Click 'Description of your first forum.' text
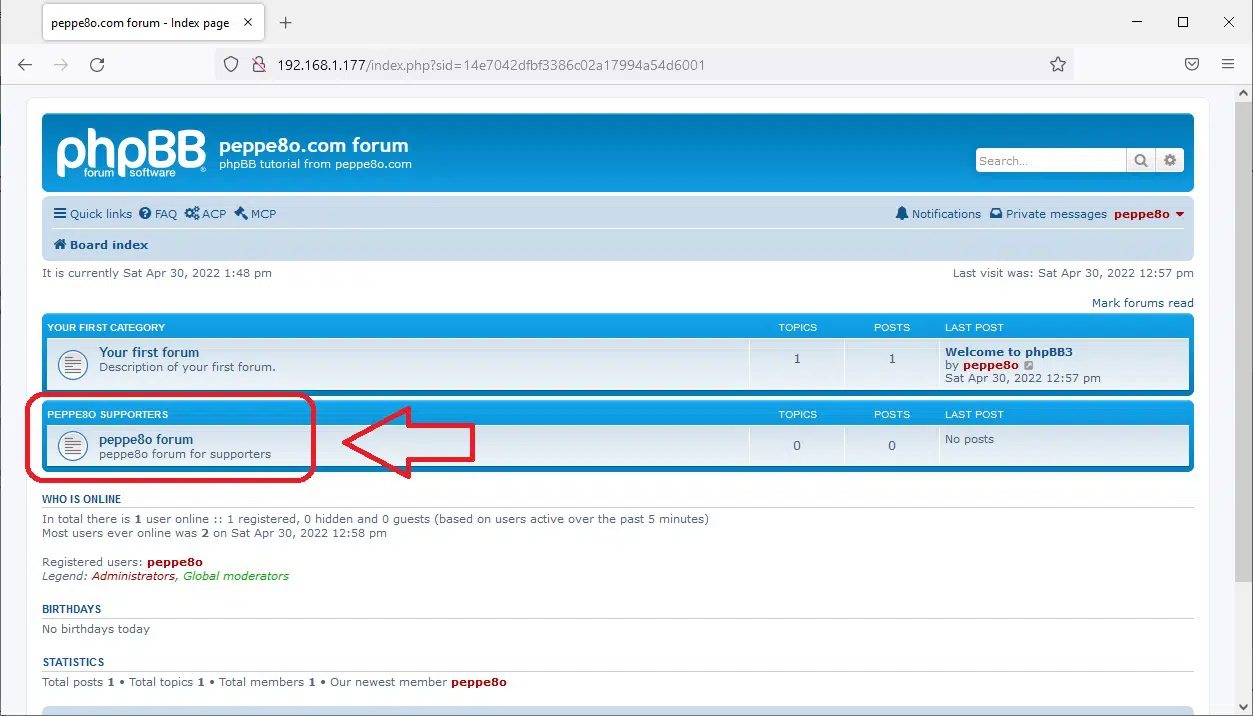The height and width of the screenshot is (716, 1253). (x=187, y=367)
